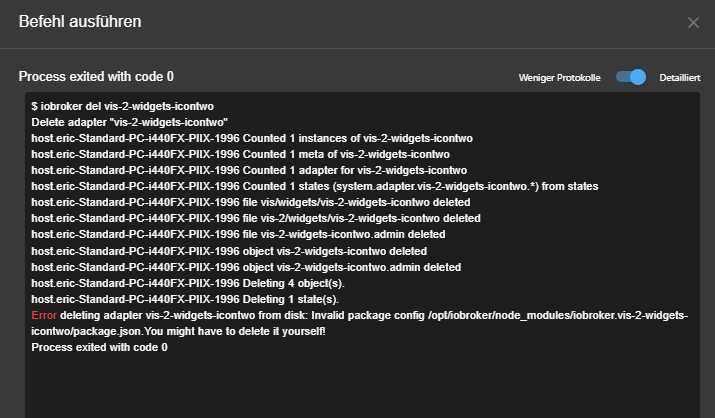Click the Detailliert label
This screenshot has height=418, width=715.
[678, 78]
